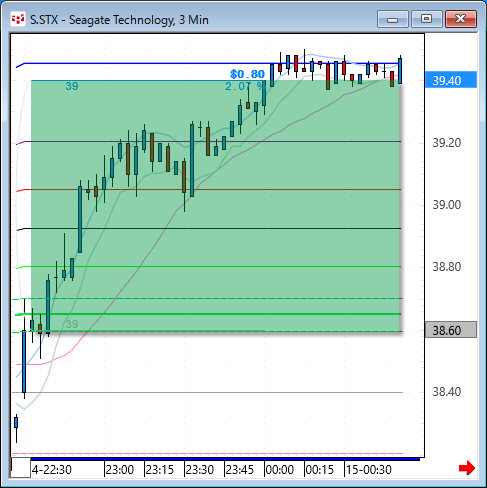This screenshot has height=488, width=487.
Task: Minimize the S.STX chart window
Action: (x=393, y=19)
